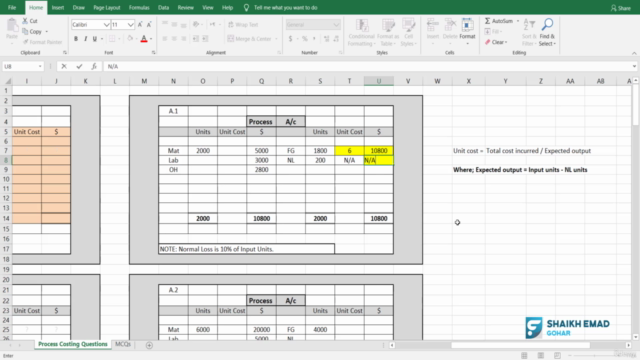This screenshot has height=360, width=640.
Task: Open Cell Styles gallery
Action: click(408, 33)
